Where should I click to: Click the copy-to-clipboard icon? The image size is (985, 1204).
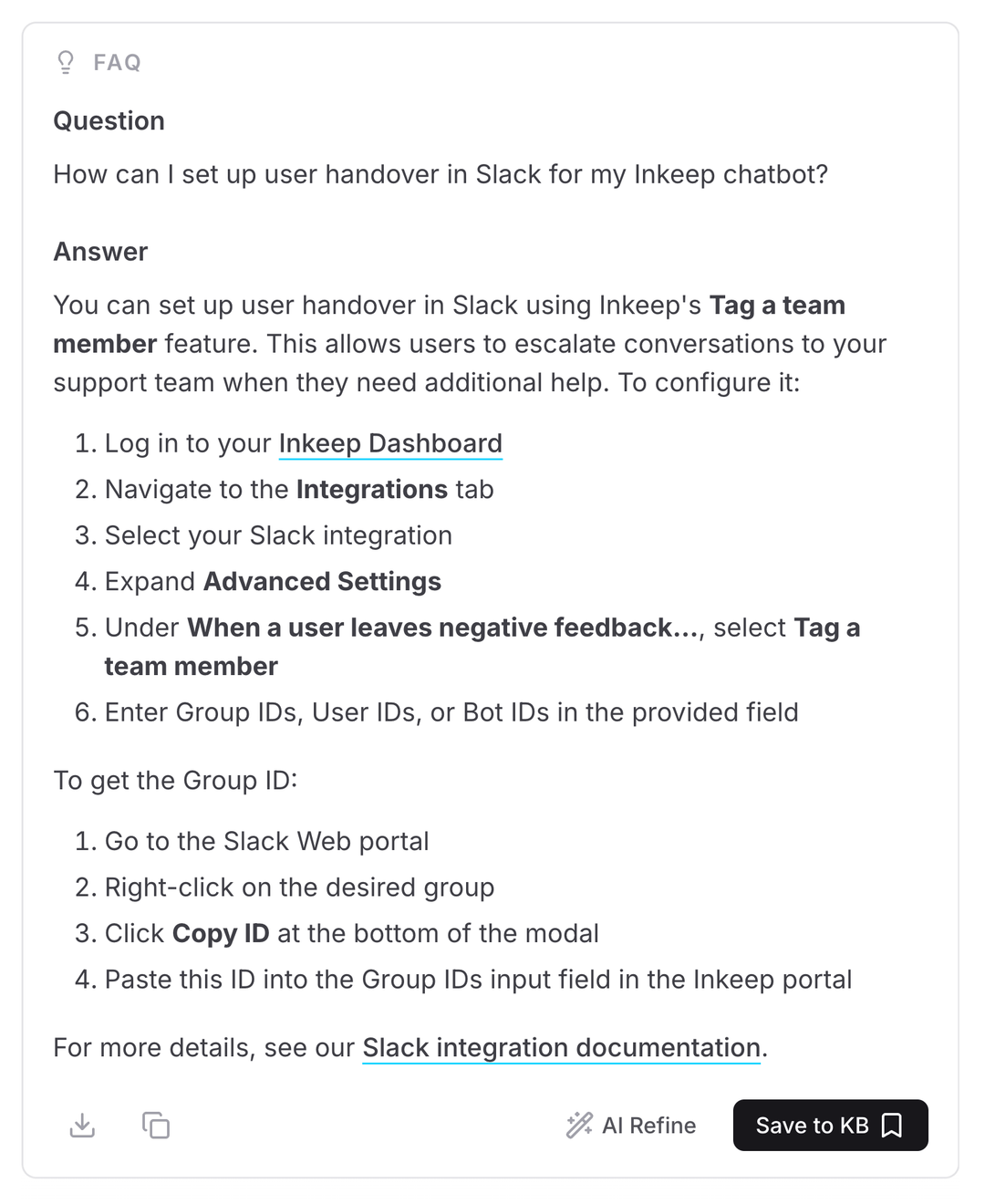[x=155, y=1126]
